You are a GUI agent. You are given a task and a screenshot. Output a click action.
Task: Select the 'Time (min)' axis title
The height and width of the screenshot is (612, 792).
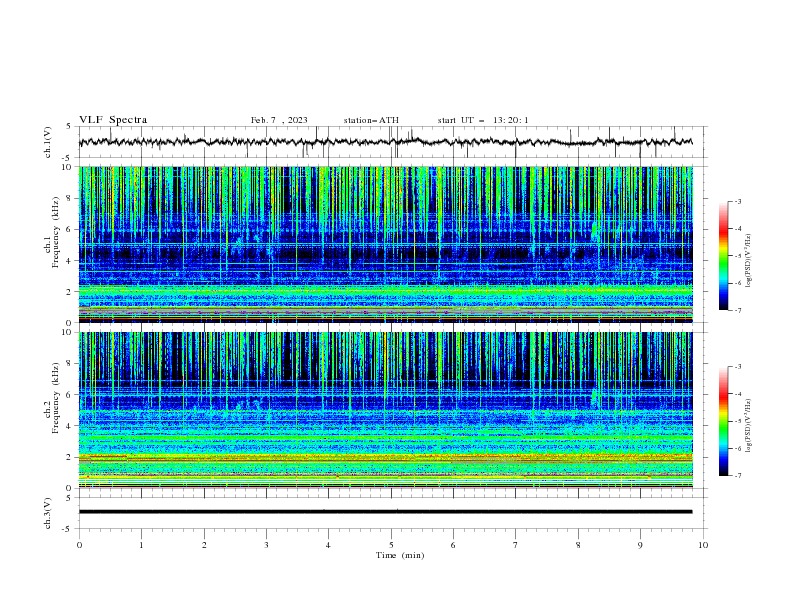400,555
